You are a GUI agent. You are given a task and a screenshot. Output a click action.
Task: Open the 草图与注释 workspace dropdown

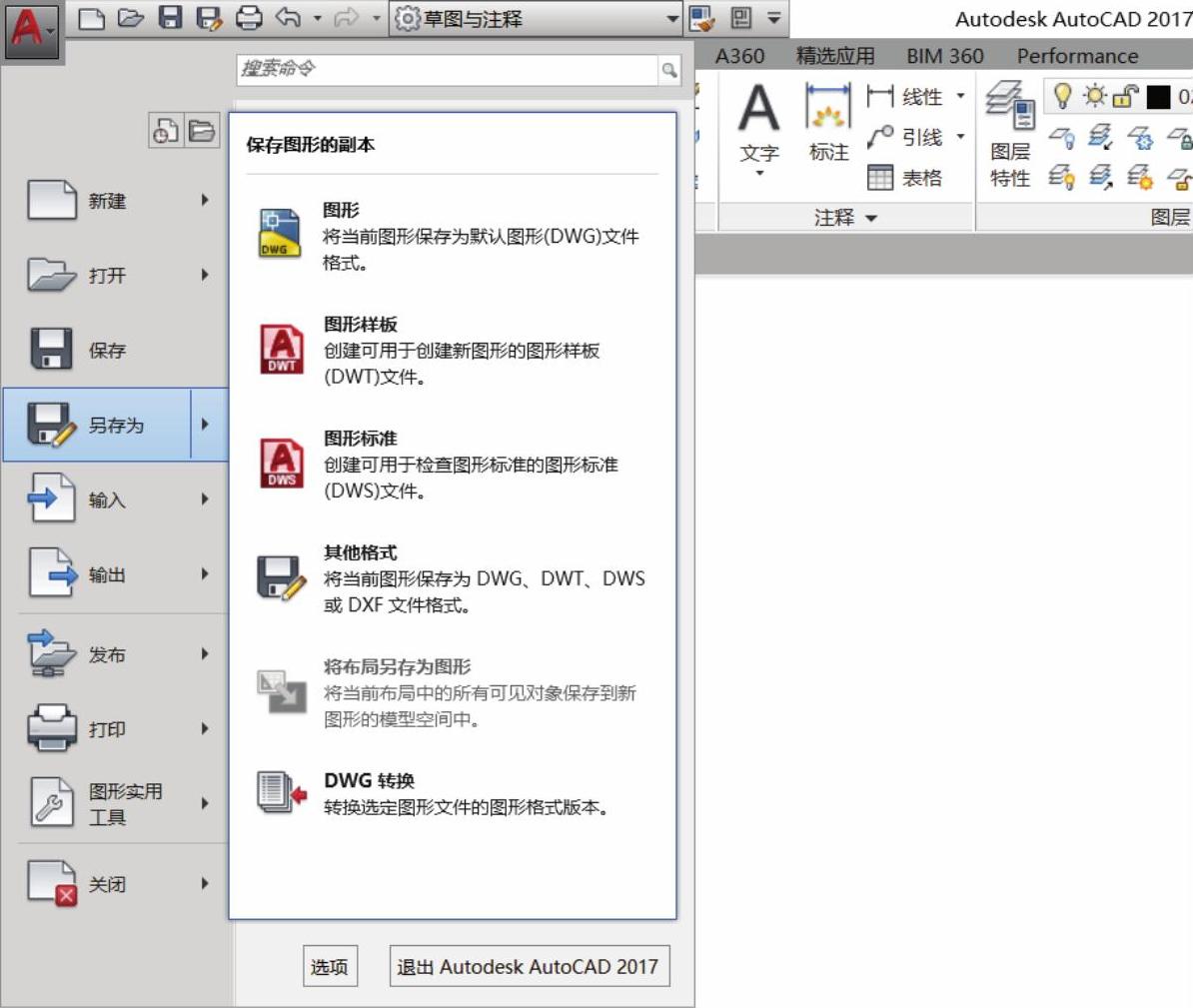536,18
